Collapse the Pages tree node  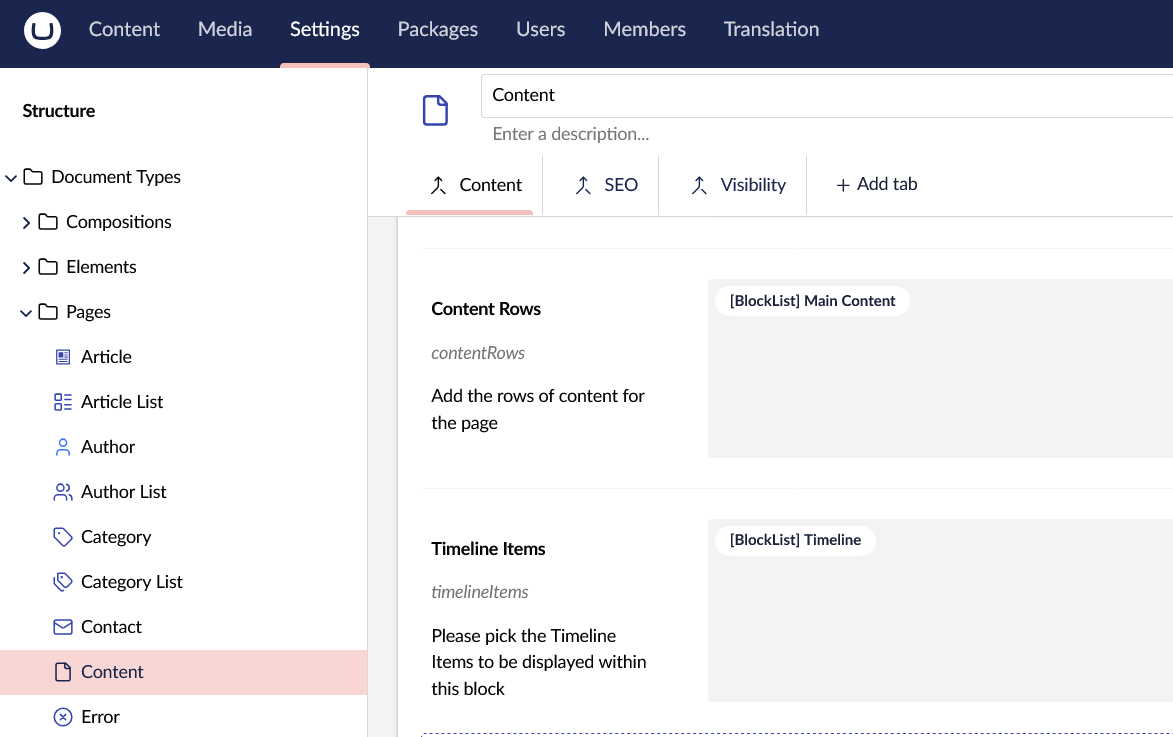pos(27,311)
